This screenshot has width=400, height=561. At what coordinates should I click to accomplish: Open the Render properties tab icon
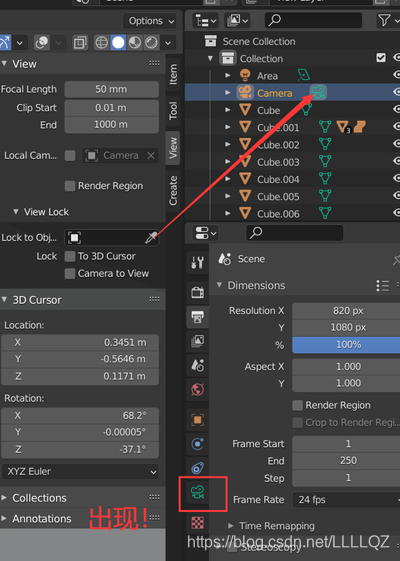197,293
